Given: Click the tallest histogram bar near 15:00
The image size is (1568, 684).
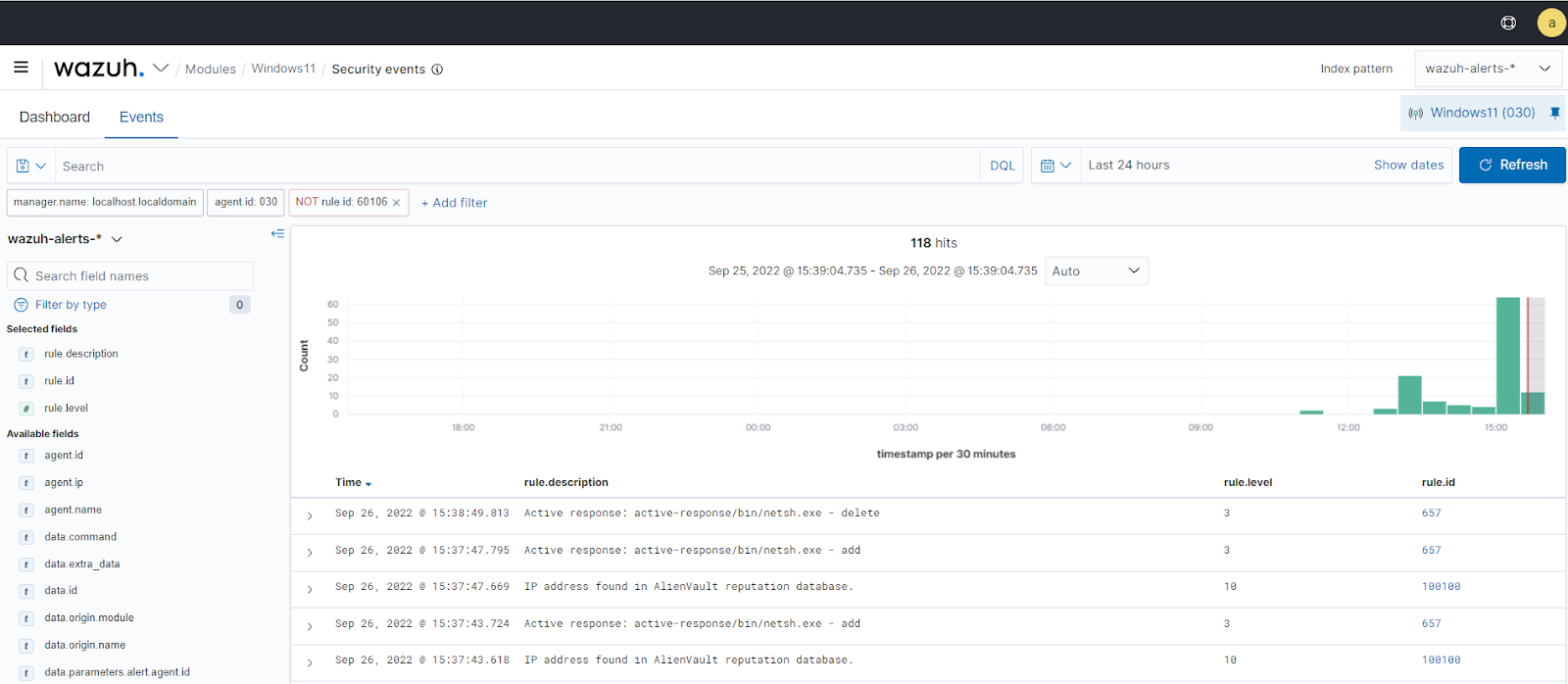Looking at the screenshot, I should (x=1507, y=356).
